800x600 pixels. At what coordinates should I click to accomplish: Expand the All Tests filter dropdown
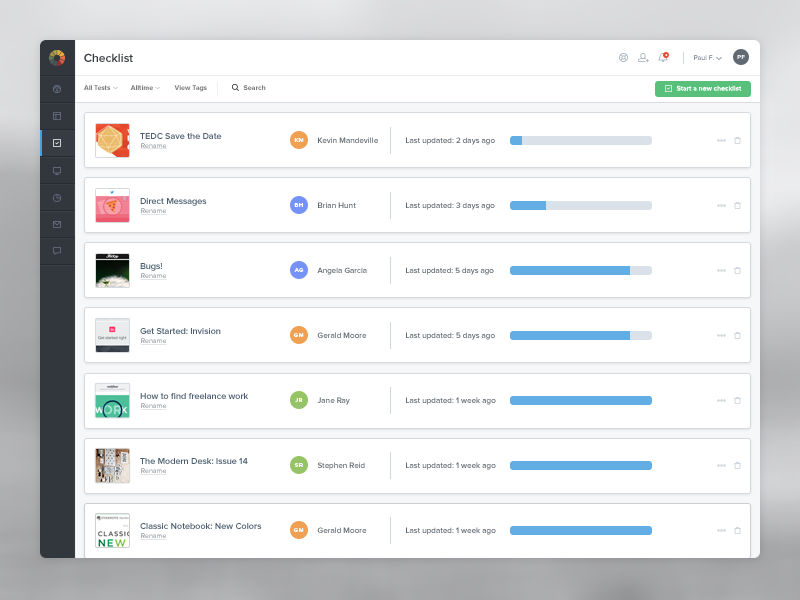point(100,88)
